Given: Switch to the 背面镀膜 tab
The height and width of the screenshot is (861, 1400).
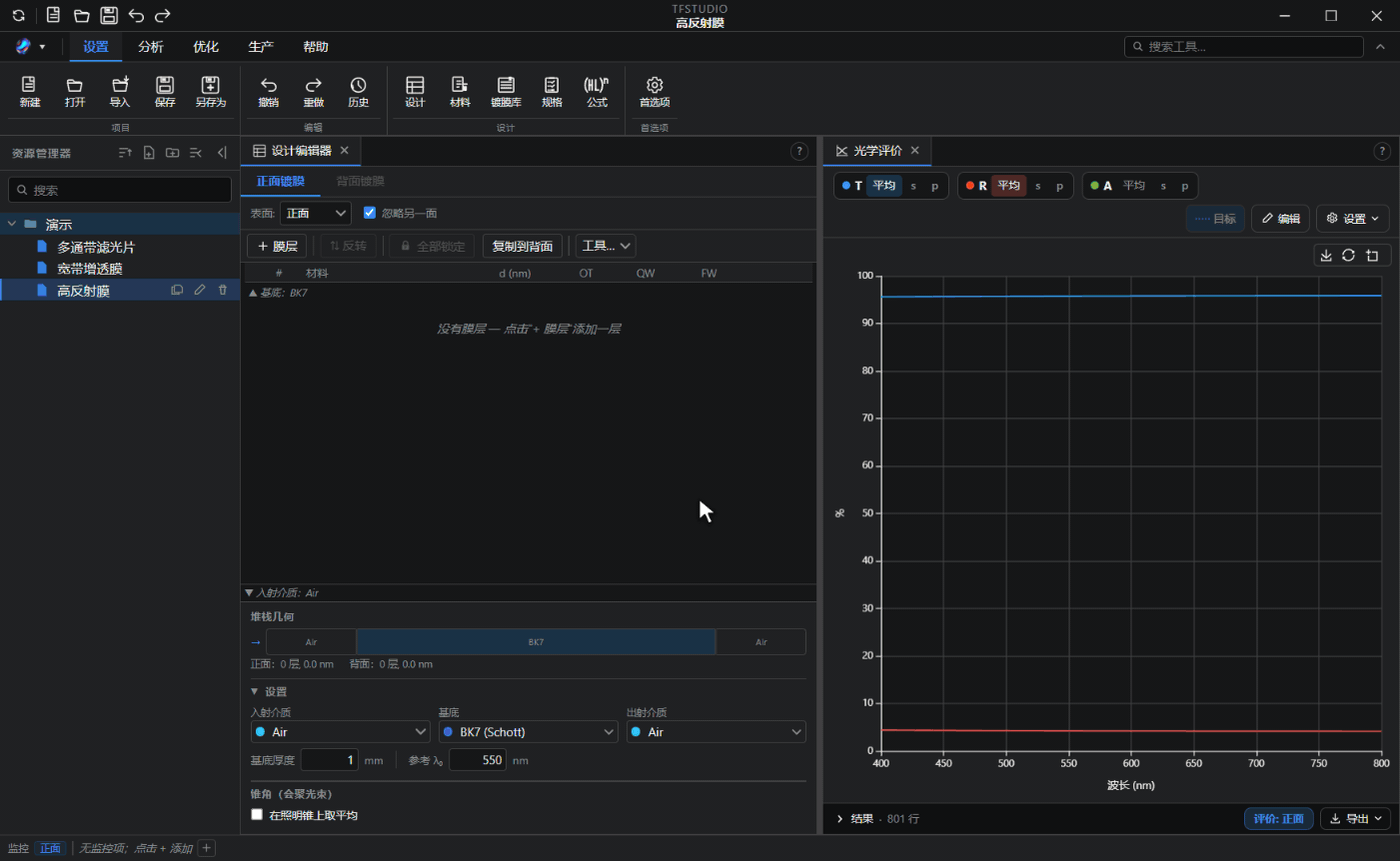Looking at the screenshot, I should click(360, 181).
